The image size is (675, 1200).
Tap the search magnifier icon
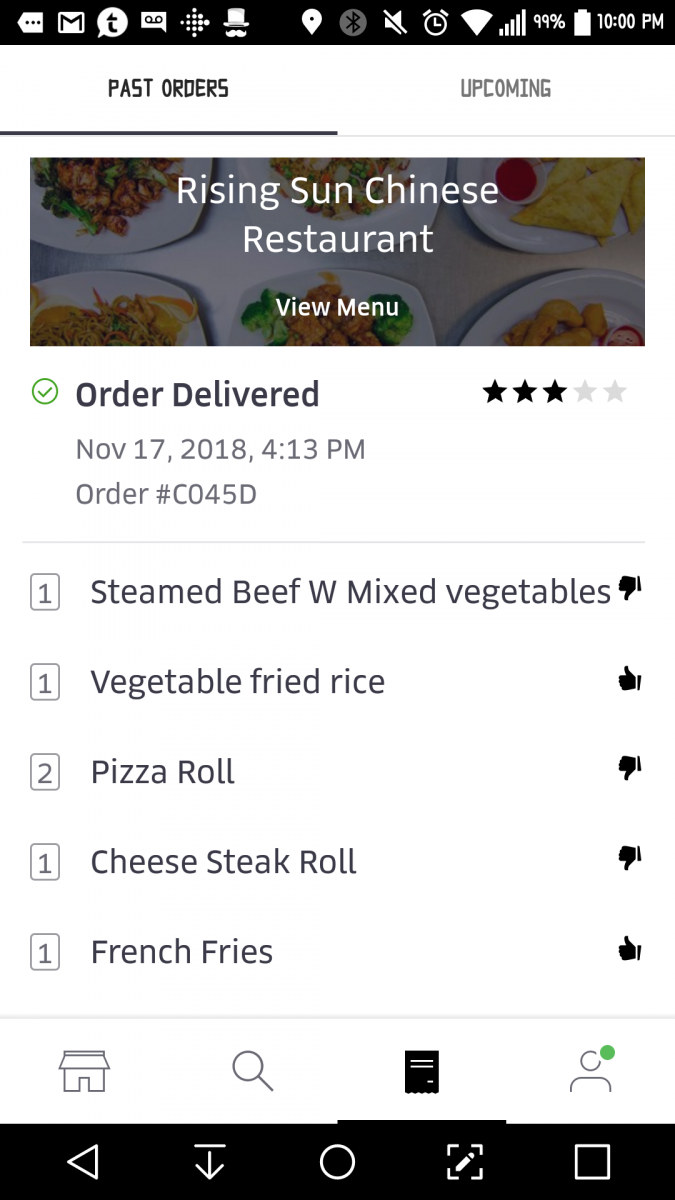point(252,1071)
